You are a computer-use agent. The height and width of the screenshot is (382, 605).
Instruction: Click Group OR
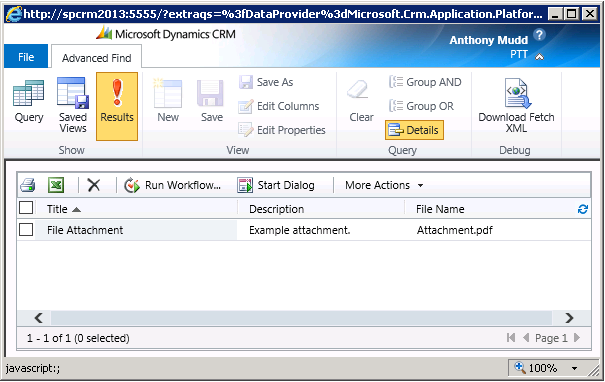click(422, 106)
